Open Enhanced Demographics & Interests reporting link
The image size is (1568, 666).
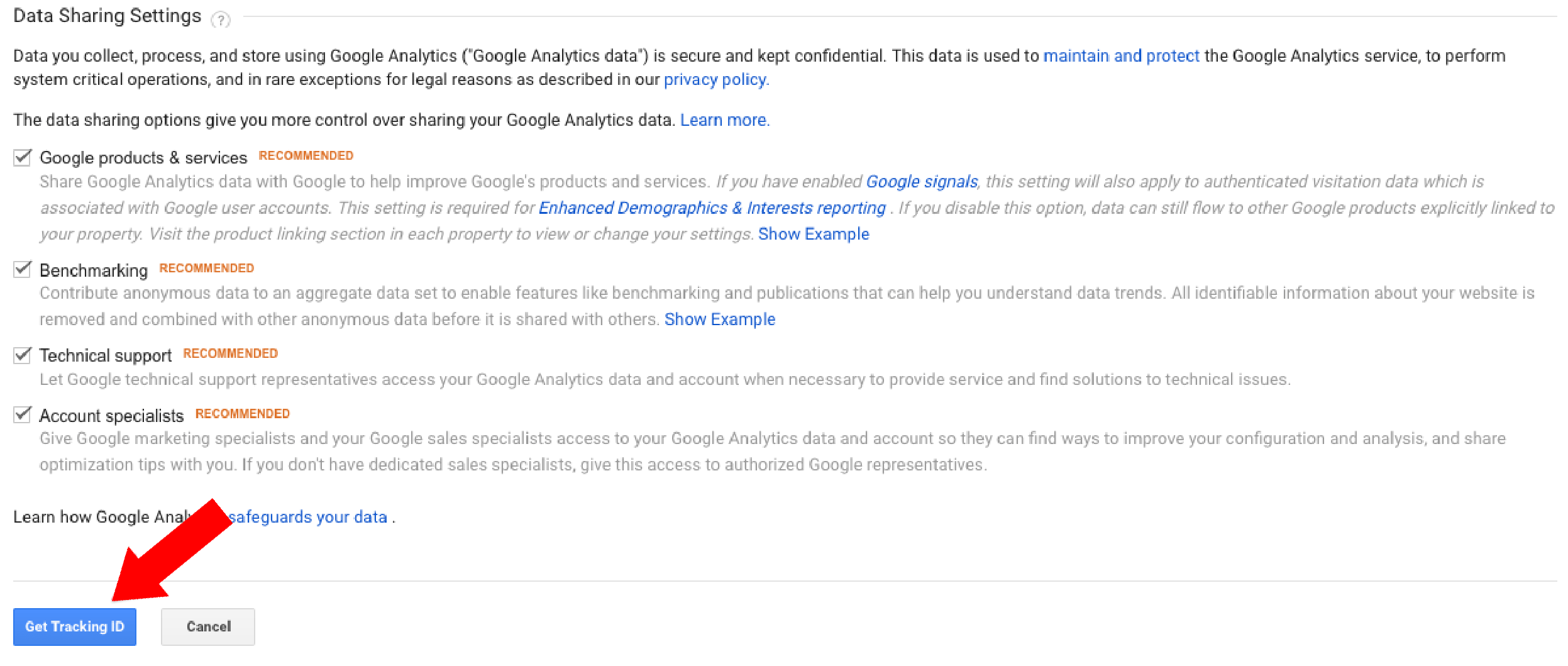coord(712,208)
